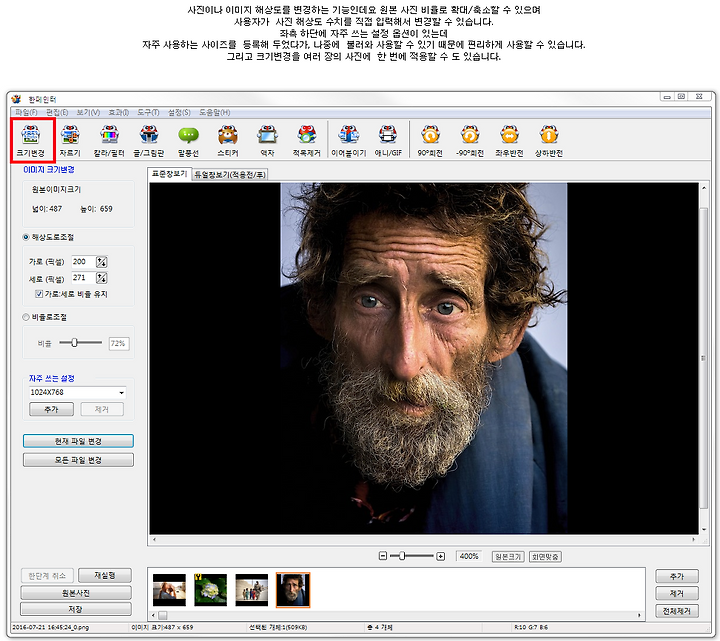Click the zoom-out minus icon below preview
The width and height of the screenshot is (720, 641).
click(x=383, y=556)
